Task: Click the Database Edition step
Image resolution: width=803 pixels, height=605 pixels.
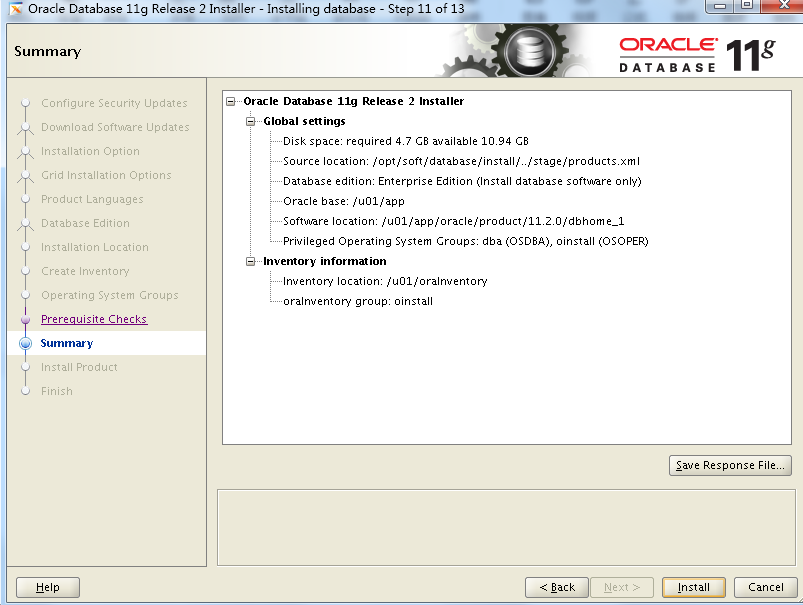Action: (x=85, y=223)
